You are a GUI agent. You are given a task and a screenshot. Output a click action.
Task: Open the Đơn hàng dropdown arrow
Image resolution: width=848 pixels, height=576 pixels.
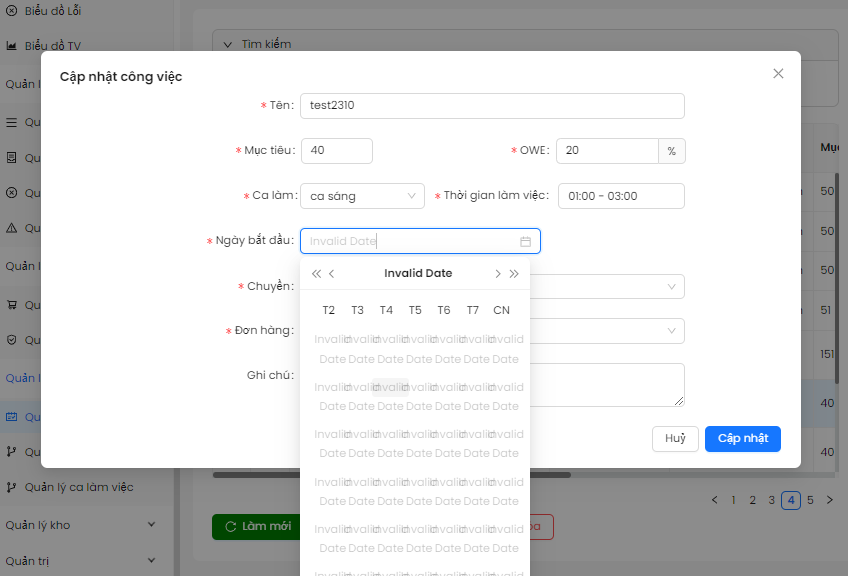pos(671,331)
